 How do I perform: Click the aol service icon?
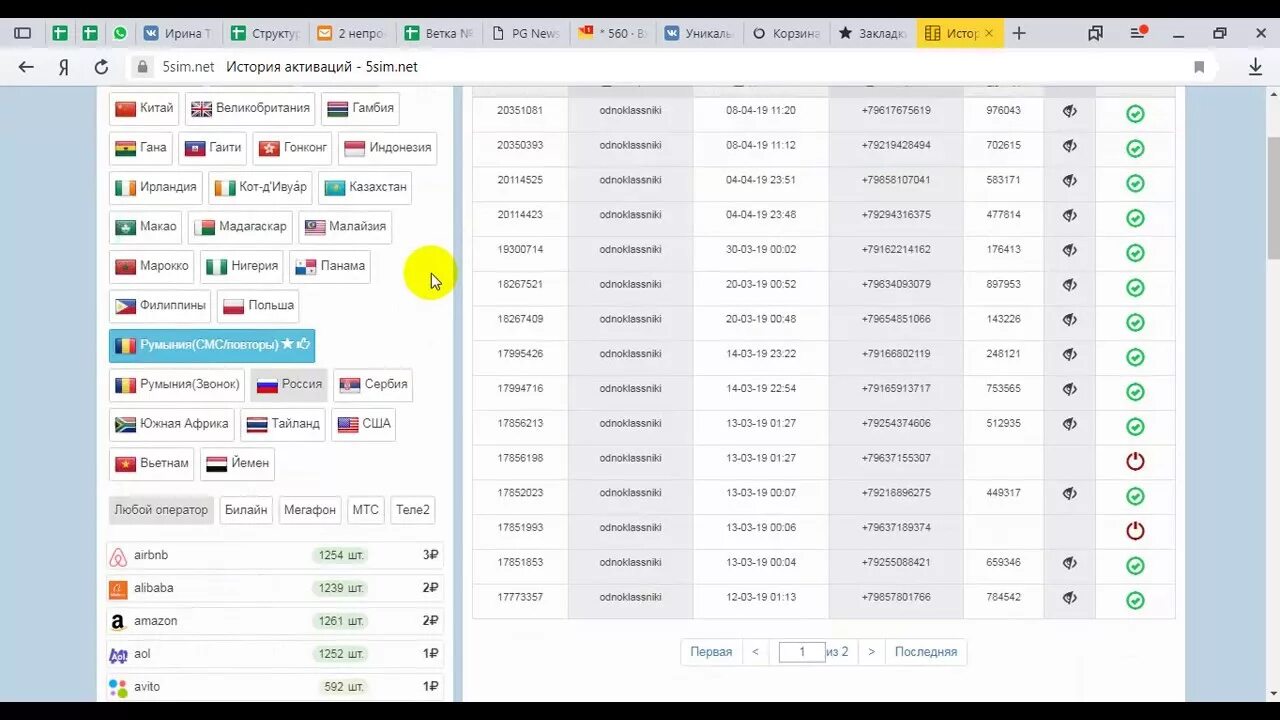point(118,655)
